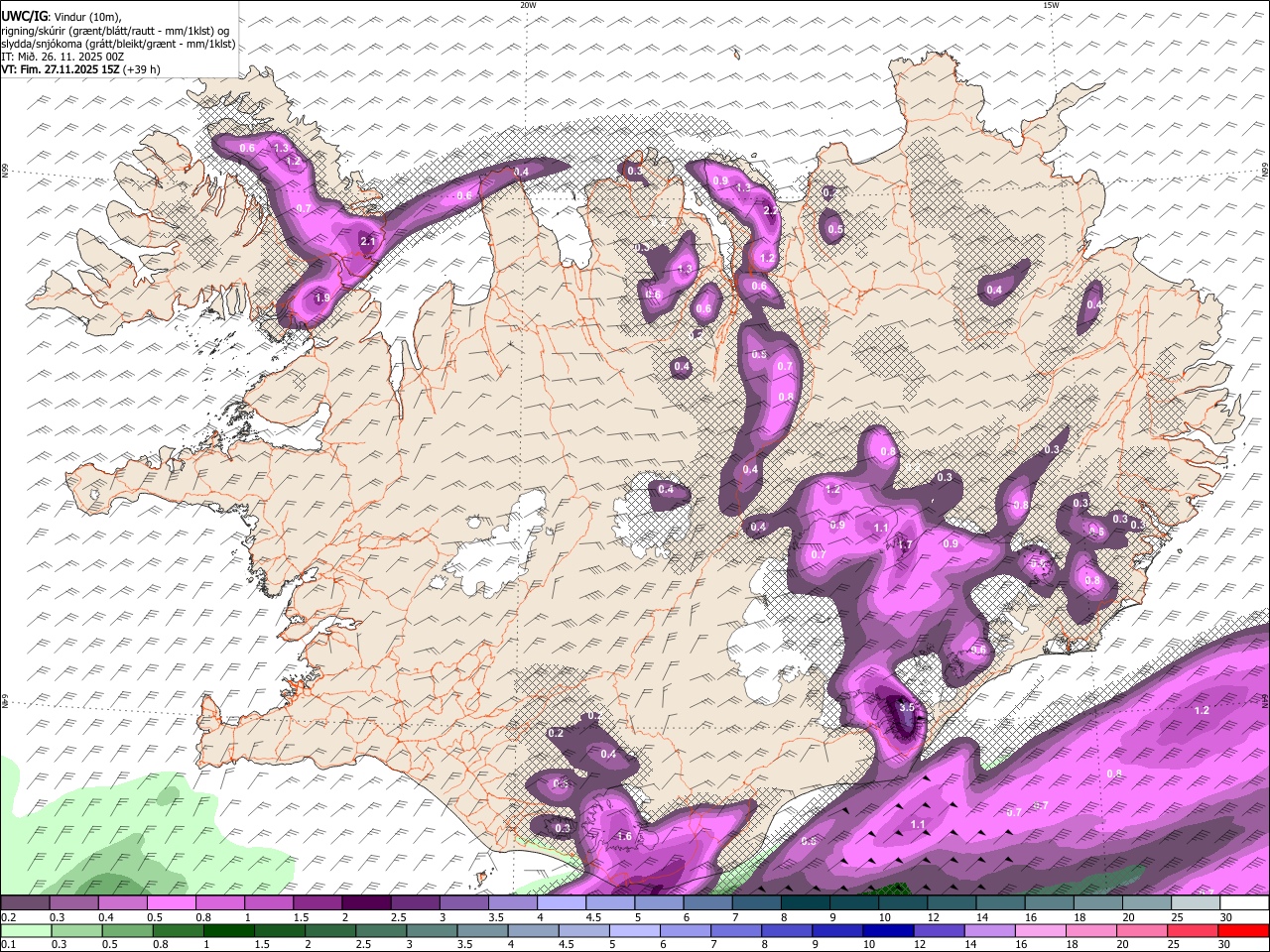Click the bottom legend swatch between 0.1 and 0.3
The width and height of the screenshot is (1270, 952).
(x=25, y=930)
